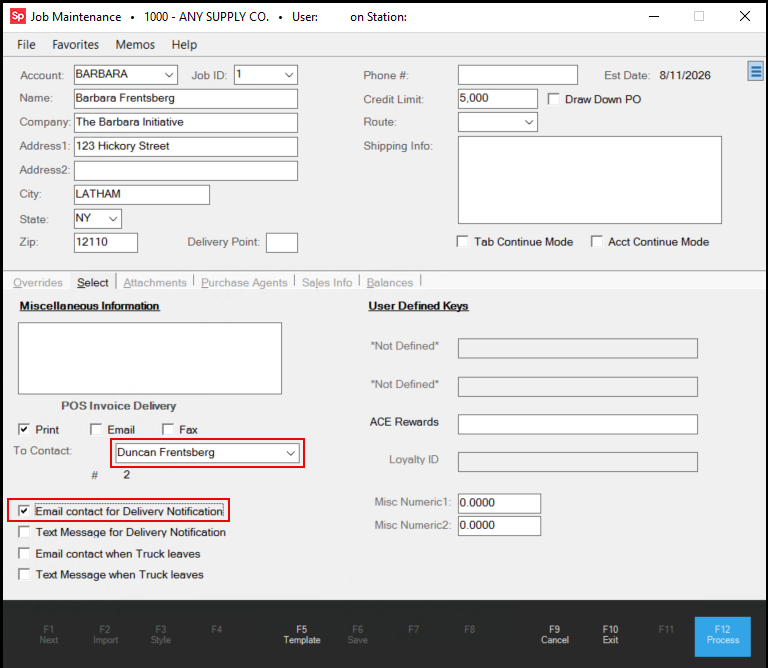Click the City field containing LATHAM
Viewport: 768px width, 668px height.
[142, 194]
